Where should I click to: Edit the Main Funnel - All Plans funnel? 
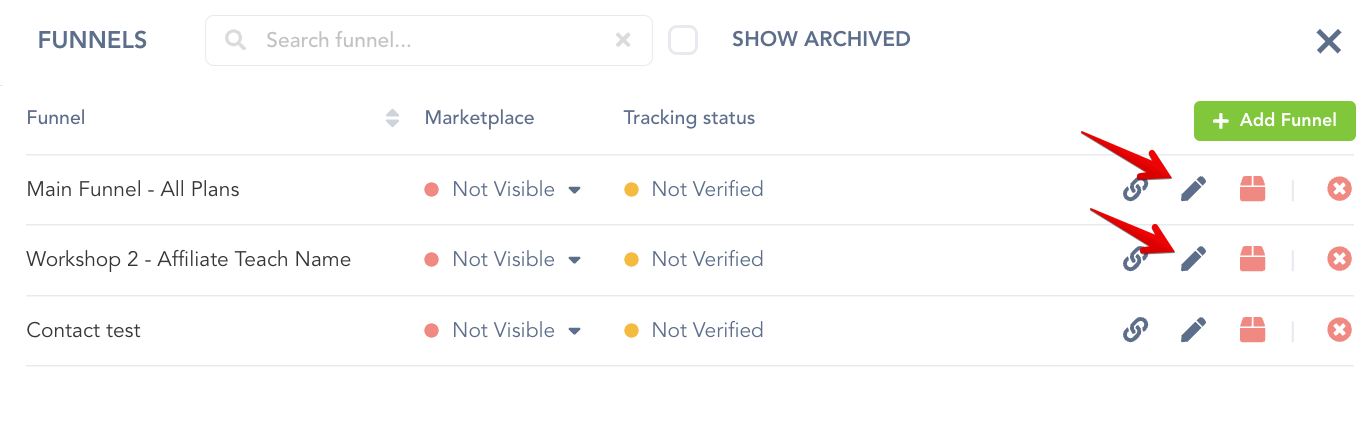click(1193, 189)
